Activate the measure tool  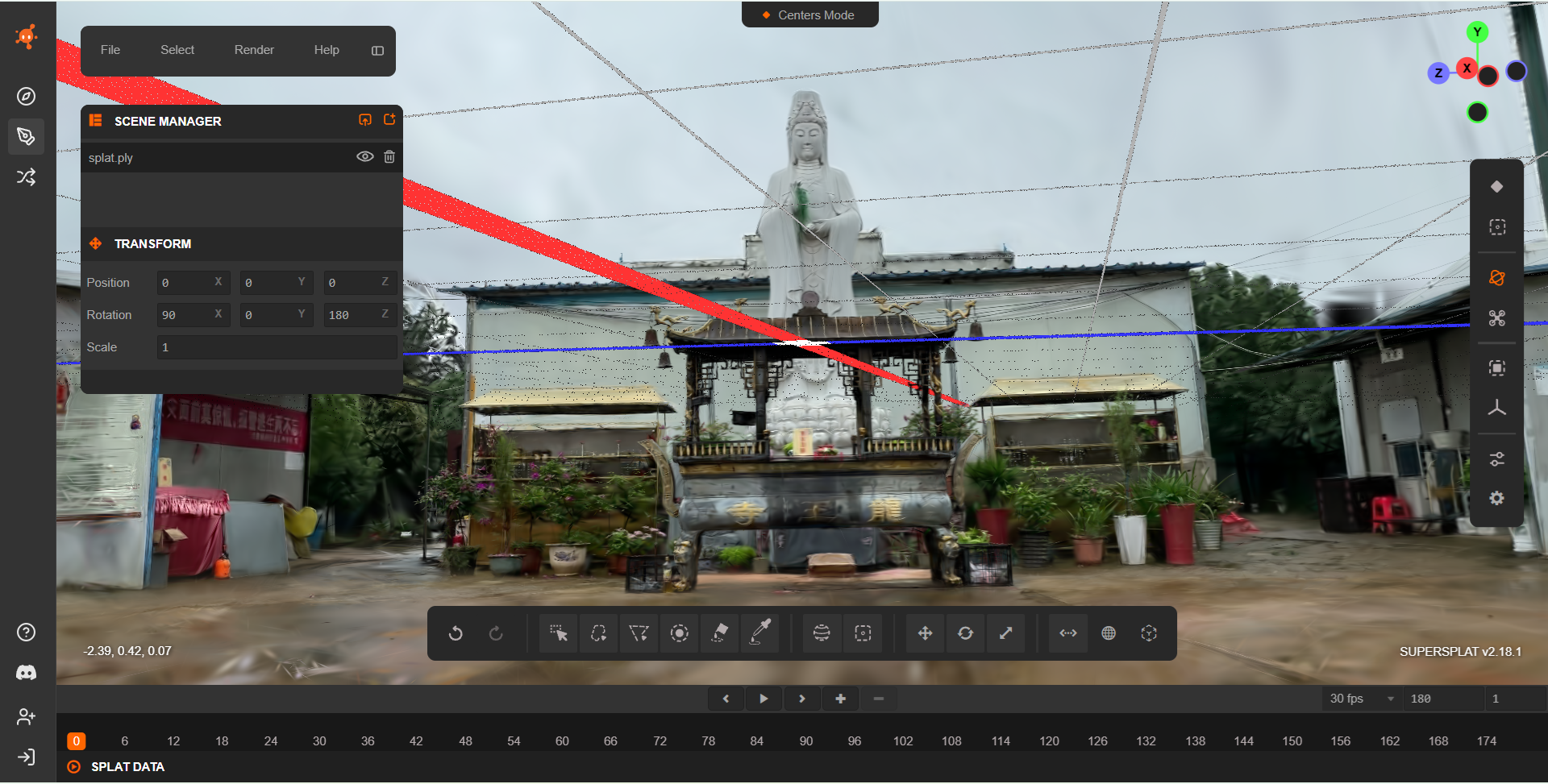(1068, 633)
